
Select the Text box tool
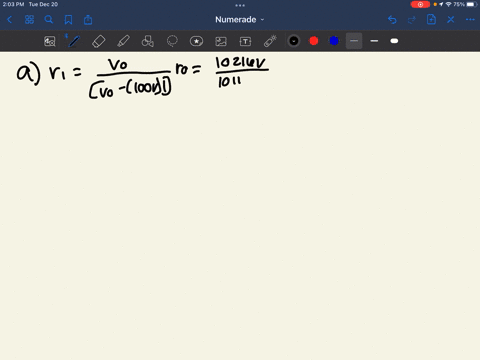pyautogui.click(x=245, y=41)
